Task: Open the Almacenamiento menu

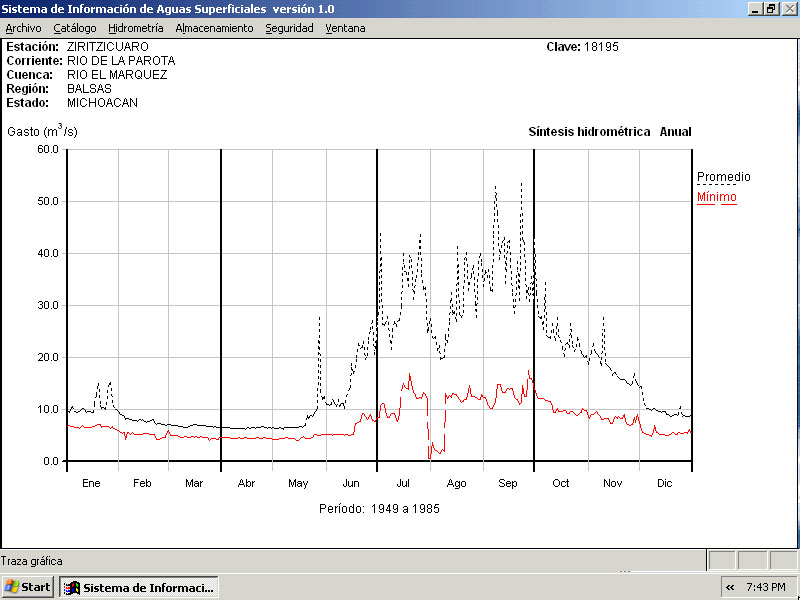Action: [214, 28]
